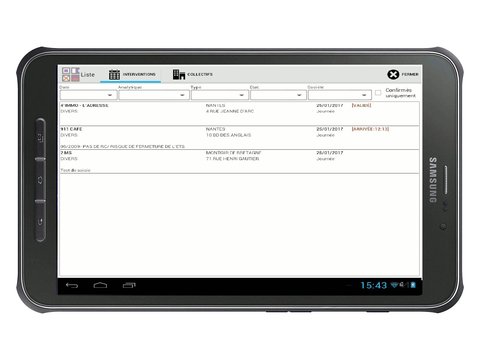Open the 4'IMMO - L'ADRESSE intervention row

(239, 114)
